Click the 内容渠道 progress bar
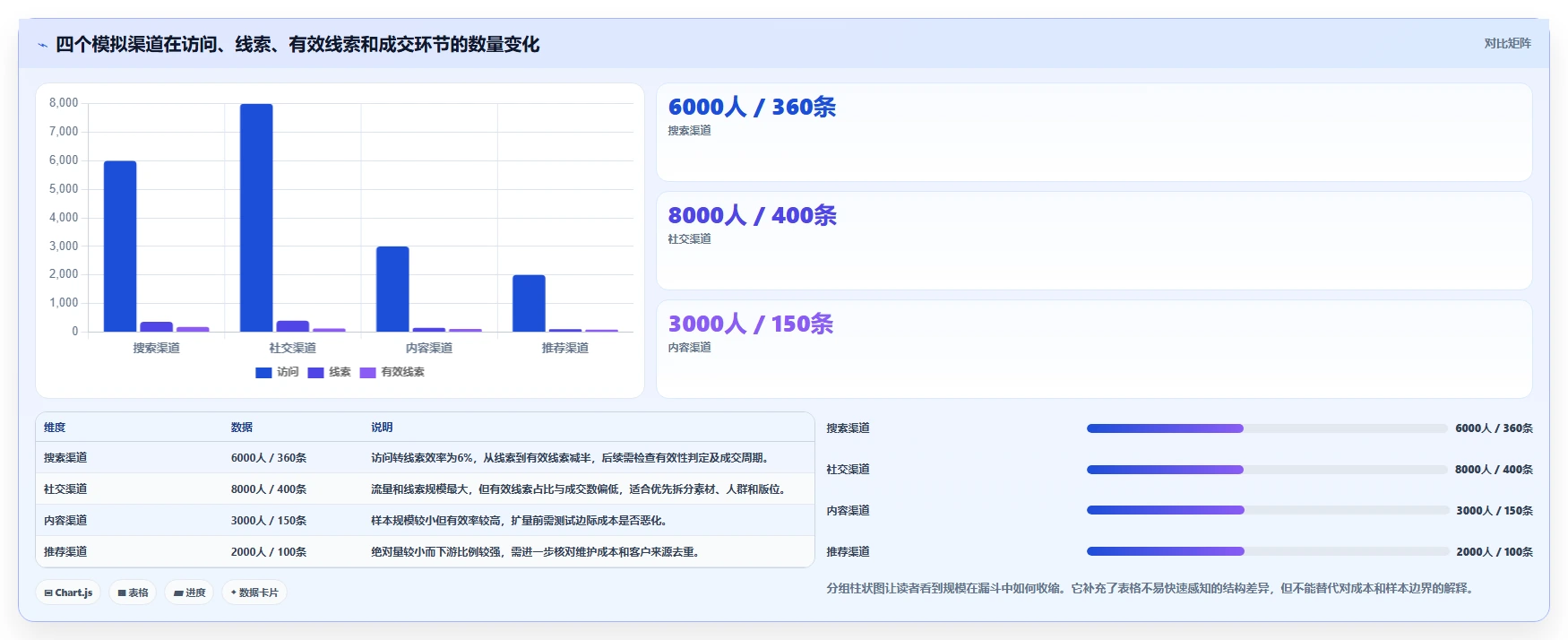 pyautogui.click(x=1267, y=510)
